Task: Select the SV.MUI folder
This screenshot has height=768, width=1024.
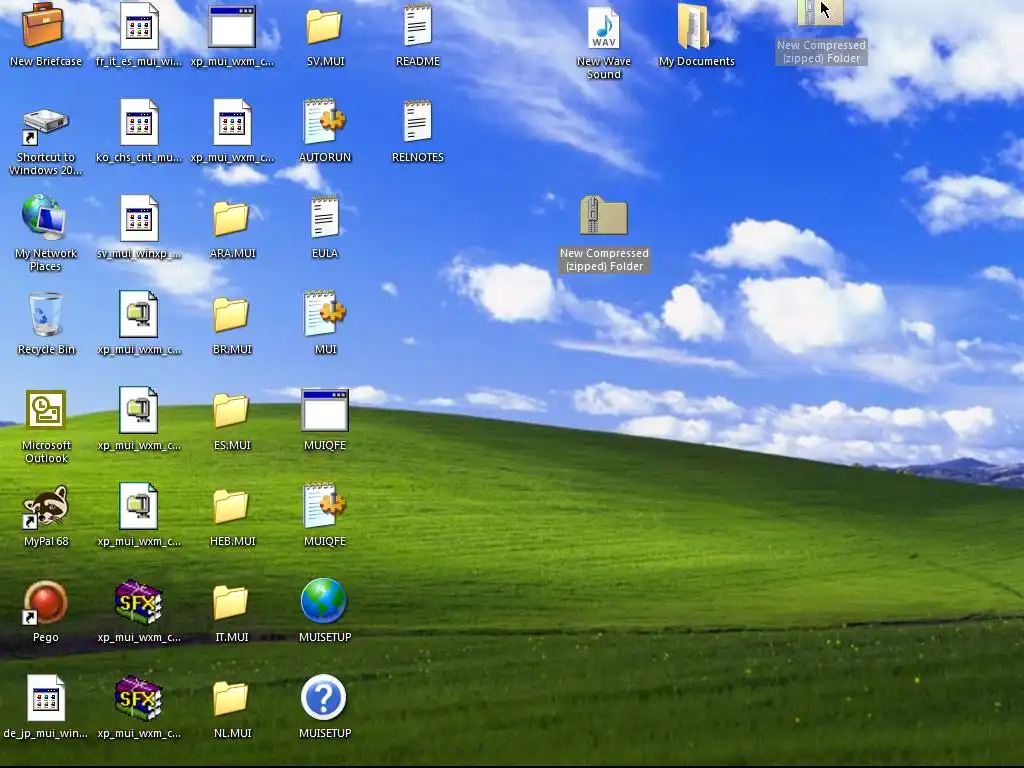Action: point(325,26)
